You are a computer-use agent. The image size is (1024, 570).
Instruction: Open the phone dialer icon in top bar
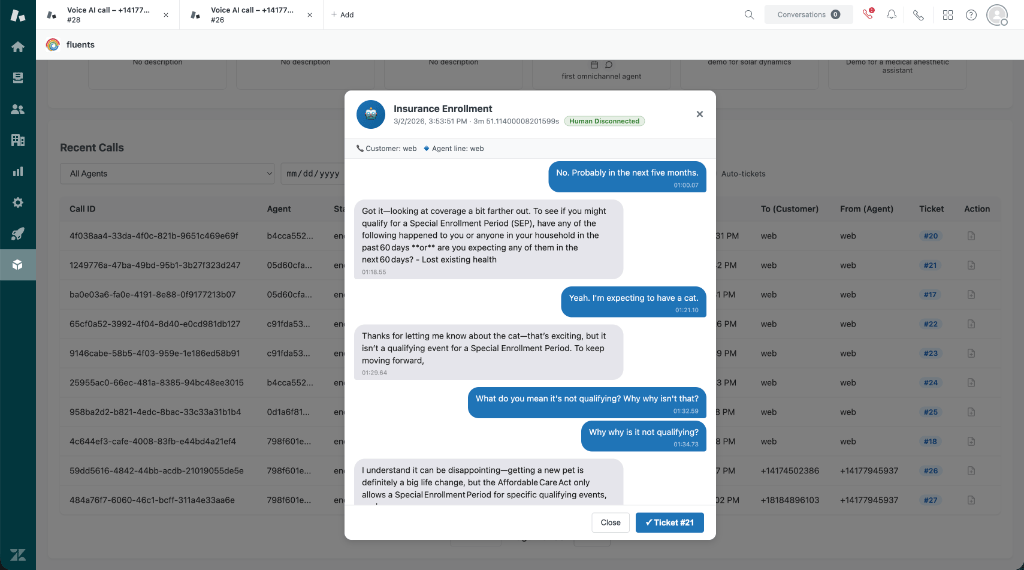pos(918,15)
